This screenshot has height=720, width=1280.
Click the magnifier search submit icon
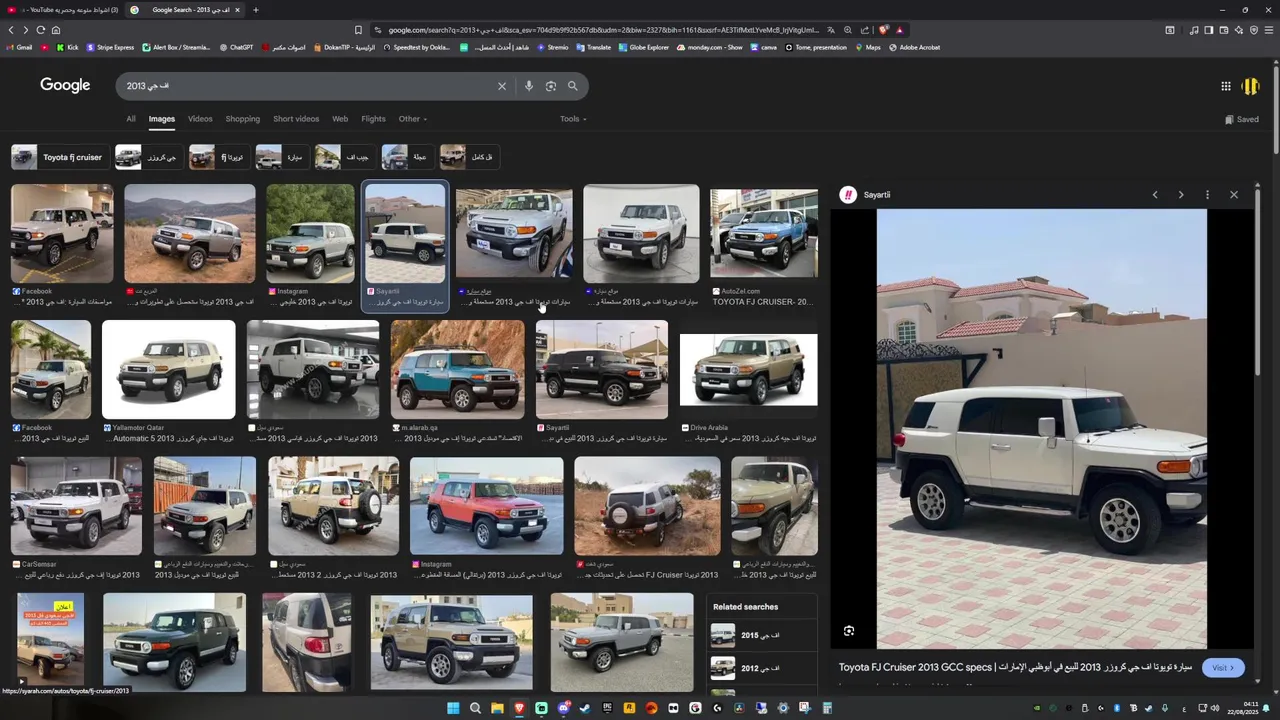pyautogui.click(x=573, y=86)
